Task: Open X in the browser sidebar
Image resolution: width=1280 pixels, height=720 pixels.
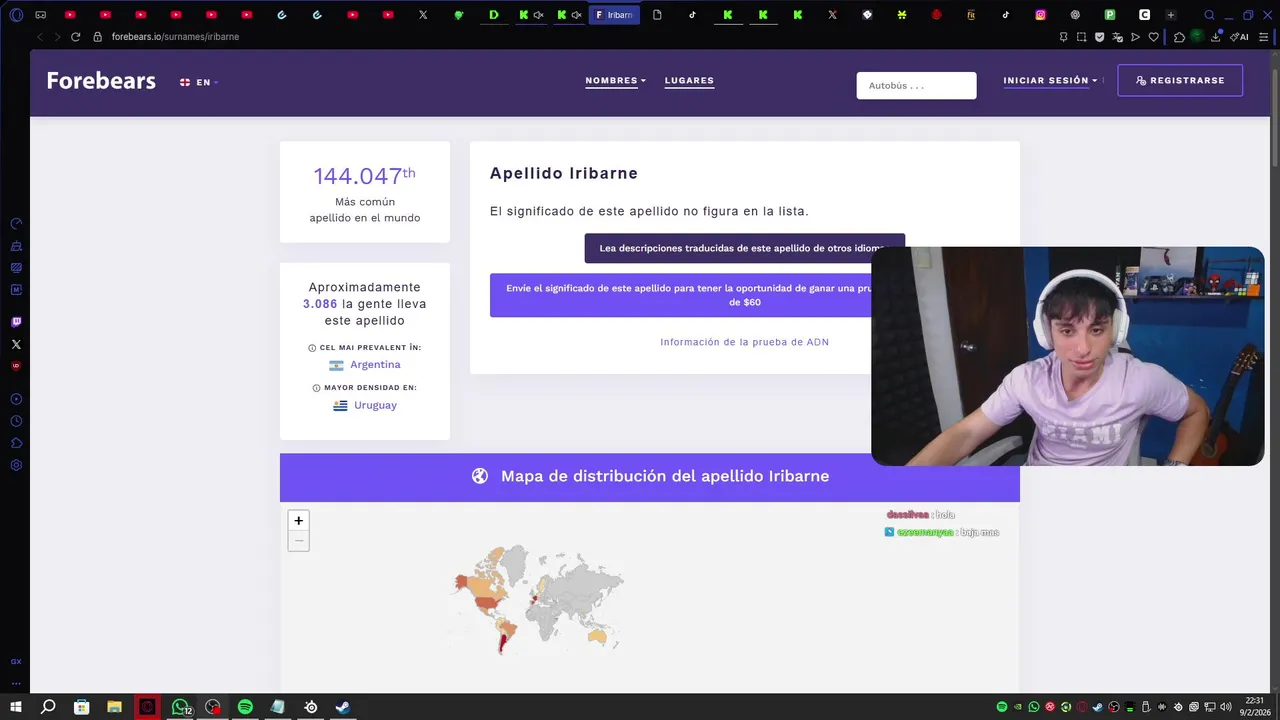Action: coord(16,344)
